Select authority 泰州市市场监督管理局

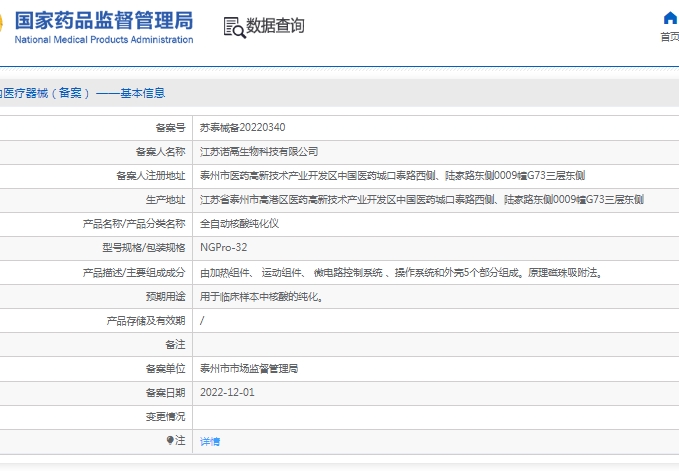click(x=249, y=369)
